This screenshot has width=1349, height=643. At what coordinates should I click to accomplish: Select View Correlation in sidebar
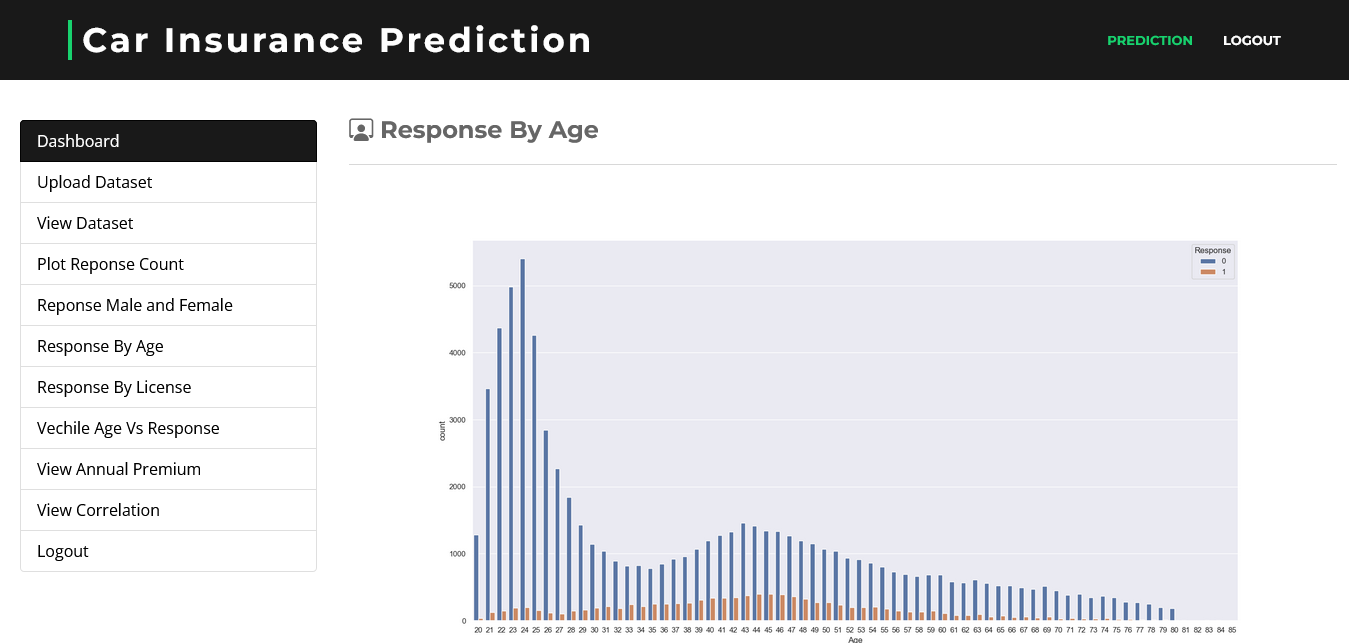point(168,510)
